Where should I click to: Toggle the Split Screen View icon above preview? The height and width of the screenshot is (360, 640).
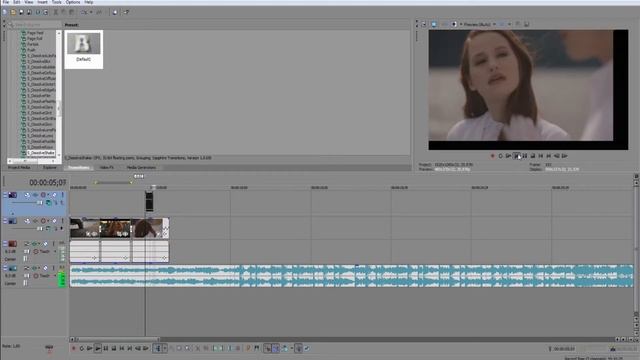tap(454, 24)
